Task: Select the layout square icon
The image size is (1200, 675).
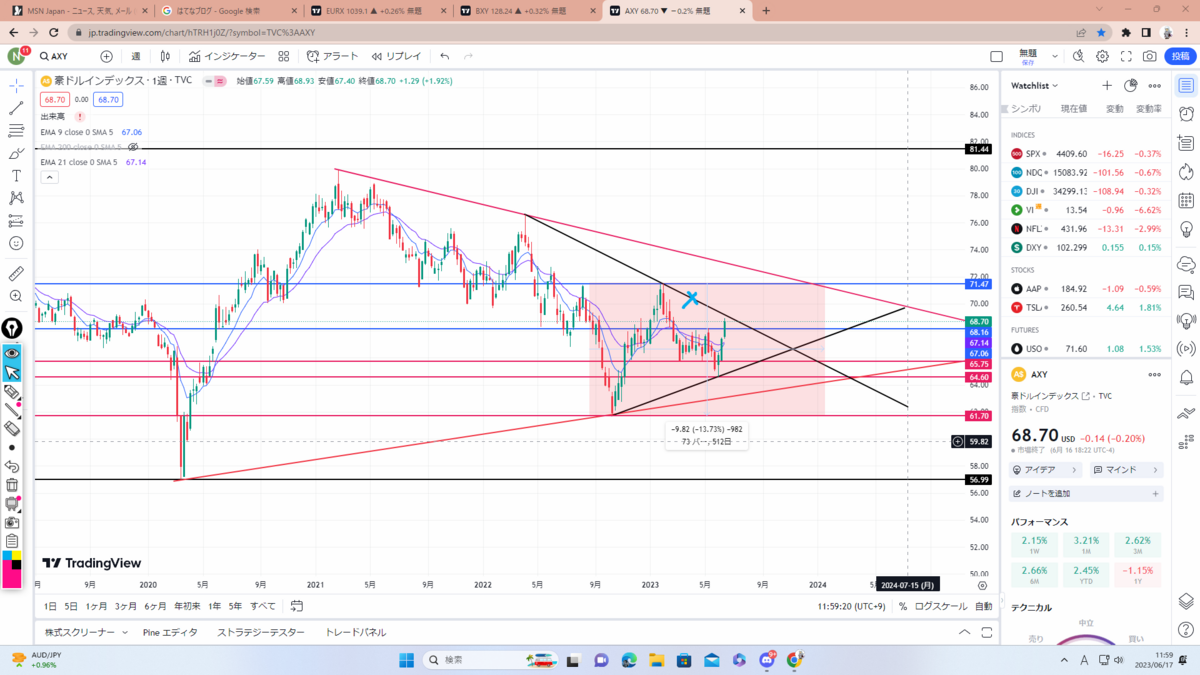Action: pyautogui.click(x=996, y=57)
